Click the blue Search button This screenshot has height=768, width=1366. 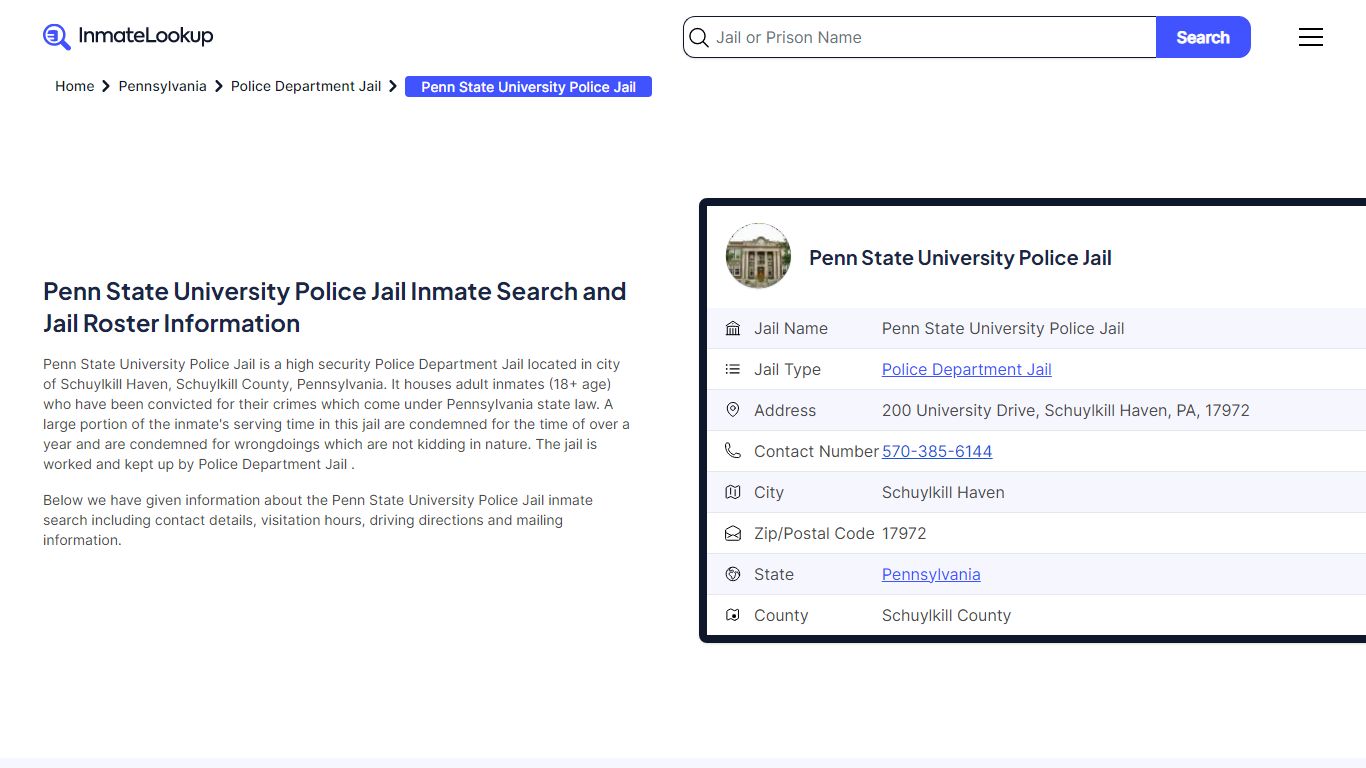(1203, 37)
